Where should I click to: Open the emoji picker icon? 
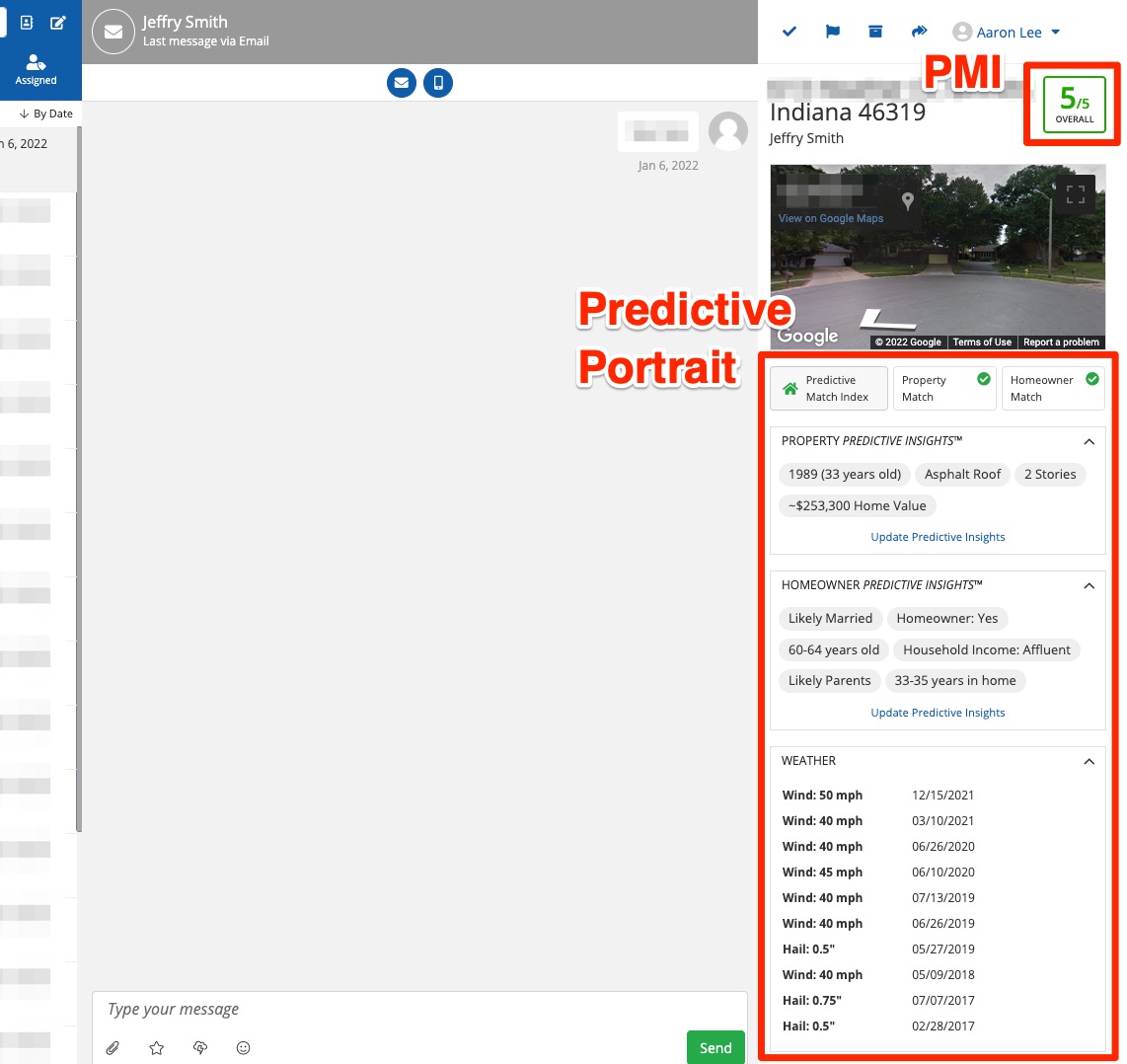click(x=244, y=1048)
